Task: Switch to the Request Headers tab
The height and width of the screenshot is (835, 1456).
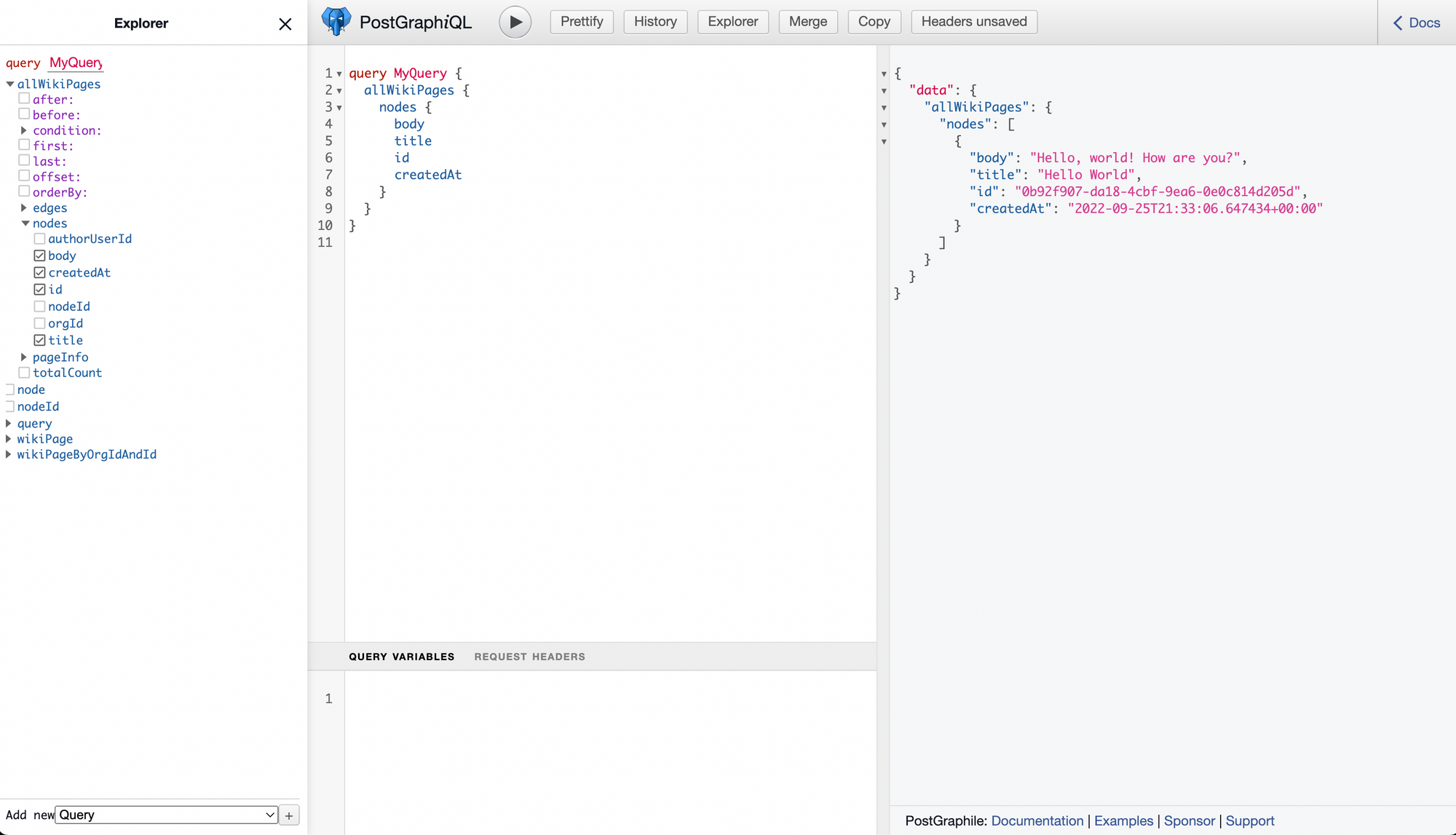Action: (x=529, y=657)
